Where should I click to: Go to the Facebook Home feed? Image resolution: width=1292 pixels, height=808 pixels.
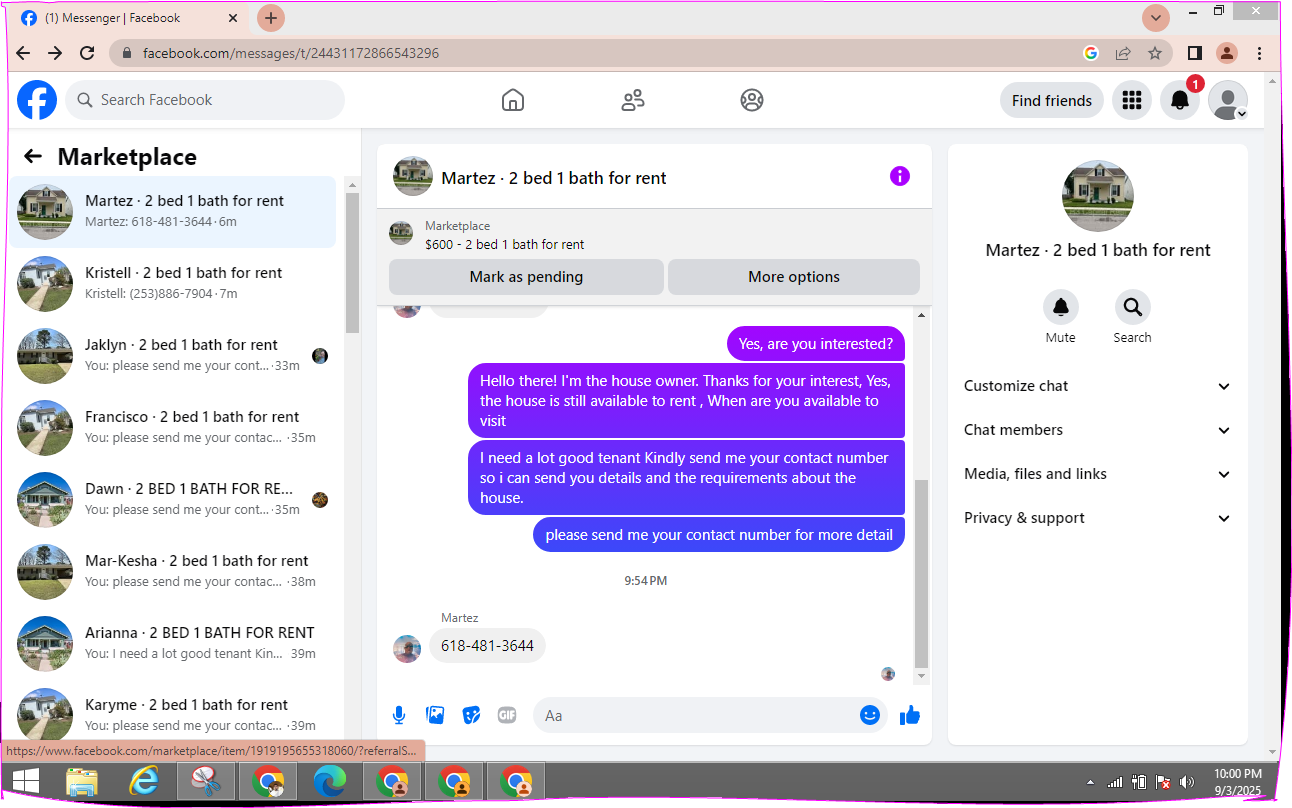[x=513, y=100]
